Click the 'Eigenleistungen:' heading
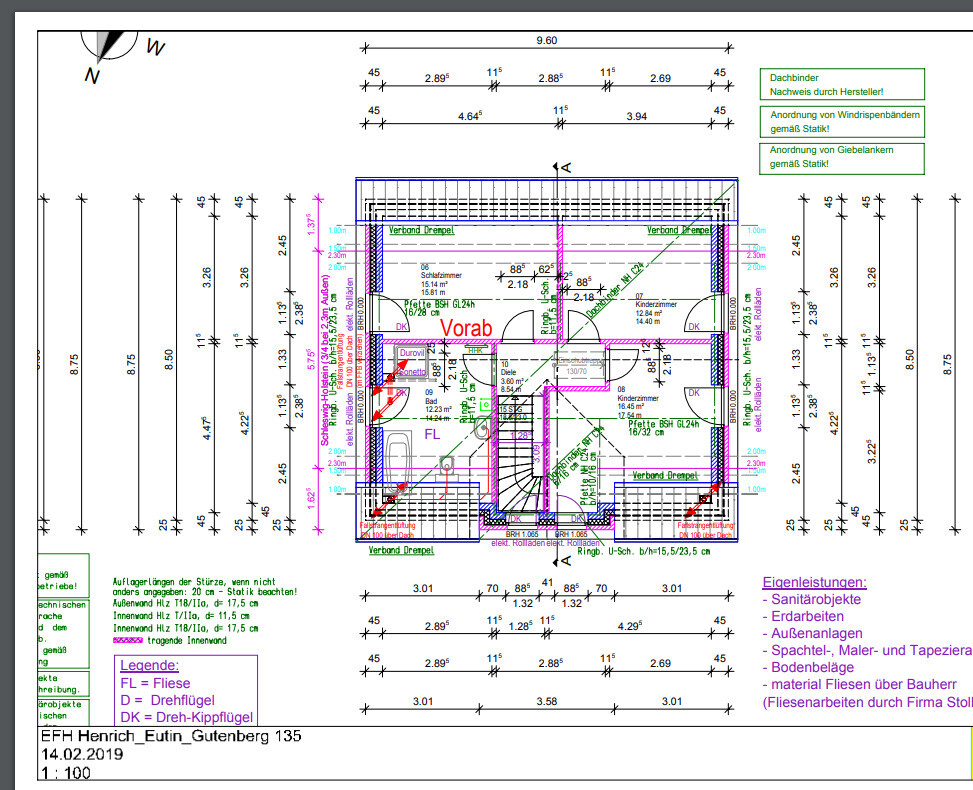973x790 pixels. click(814, 582)
